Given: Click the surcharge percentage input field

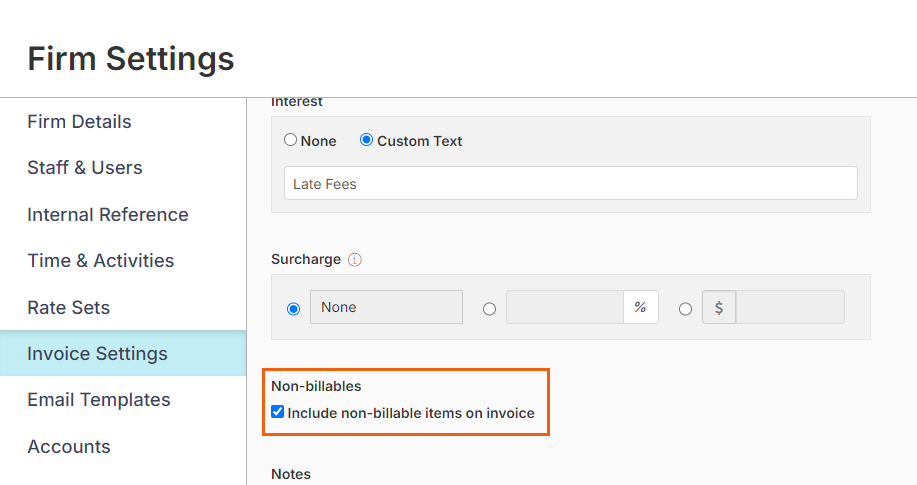Looking at the screenshot, I should click(565, 307).
